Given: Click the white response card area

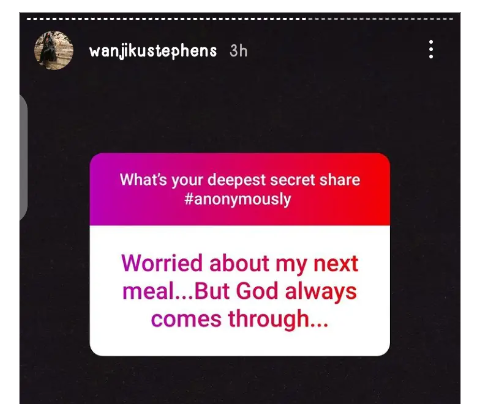Looking at the screenshot, I should click(x=240, y=291).
